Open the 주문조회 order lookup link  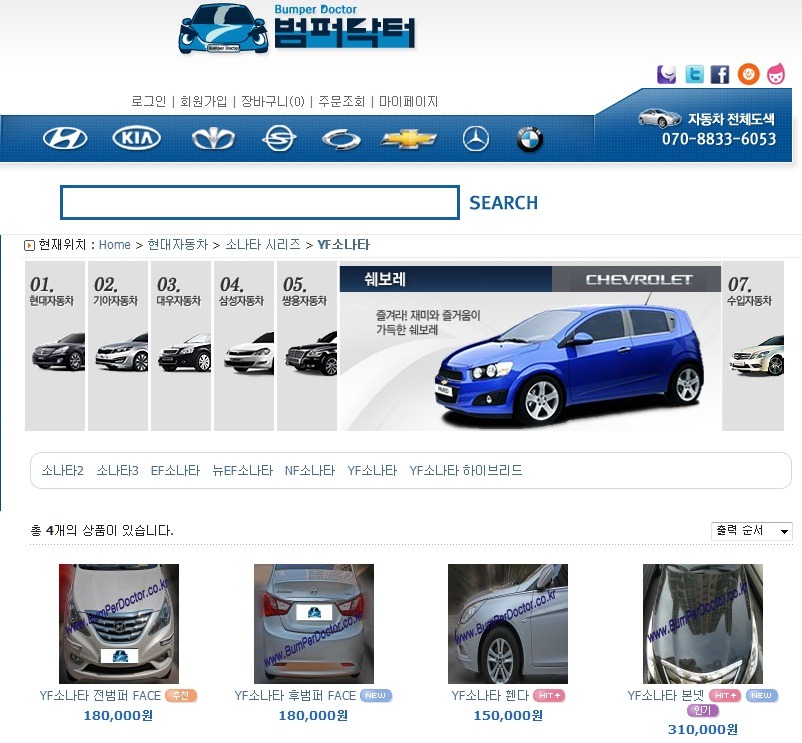342,101
